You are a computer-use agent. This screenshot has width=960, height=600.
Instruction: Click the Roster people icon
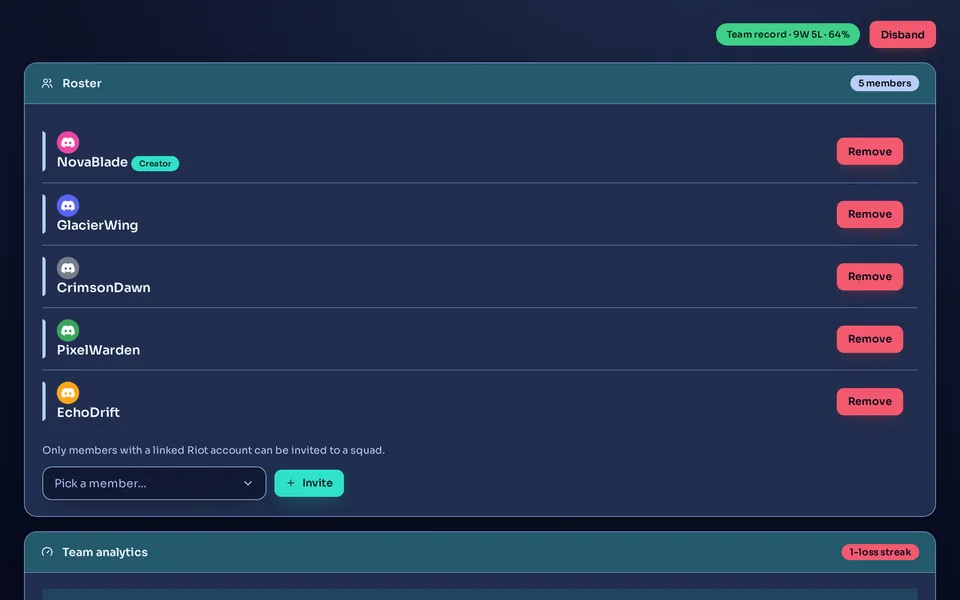(x=47, y=83)
